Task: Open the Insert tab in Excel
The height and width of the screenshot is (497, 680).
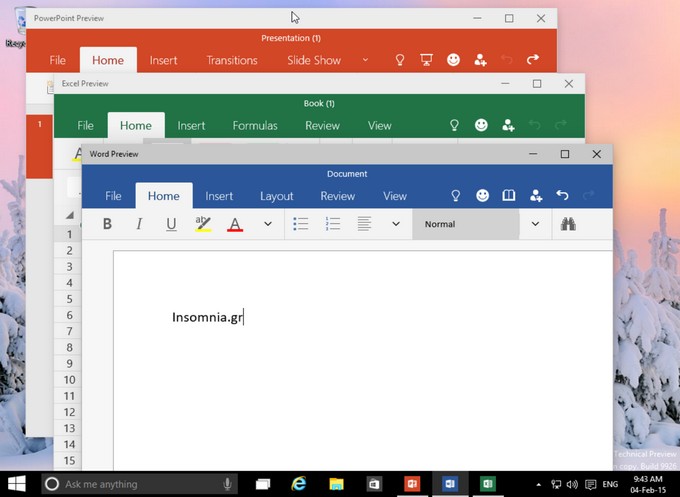Action: (x=191, y=126)
